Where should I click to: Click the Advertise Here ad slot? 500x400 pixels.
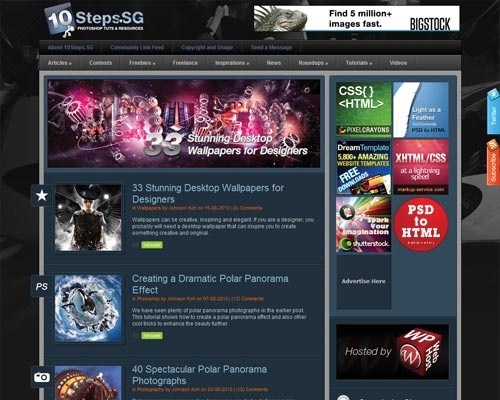point(364,281)
